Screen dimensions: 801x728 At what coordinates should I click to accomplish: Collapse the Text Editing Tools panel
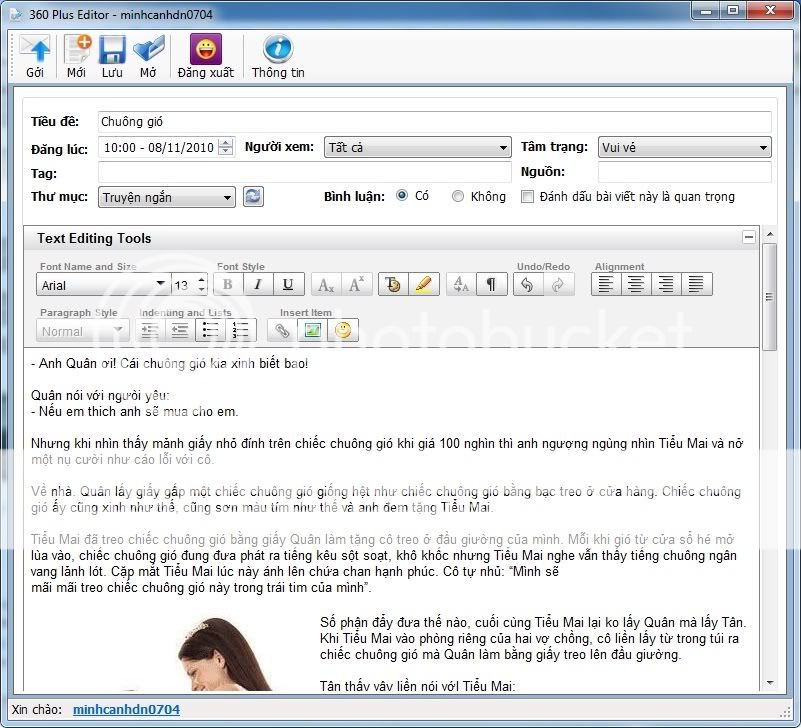[x=749, y=238]
